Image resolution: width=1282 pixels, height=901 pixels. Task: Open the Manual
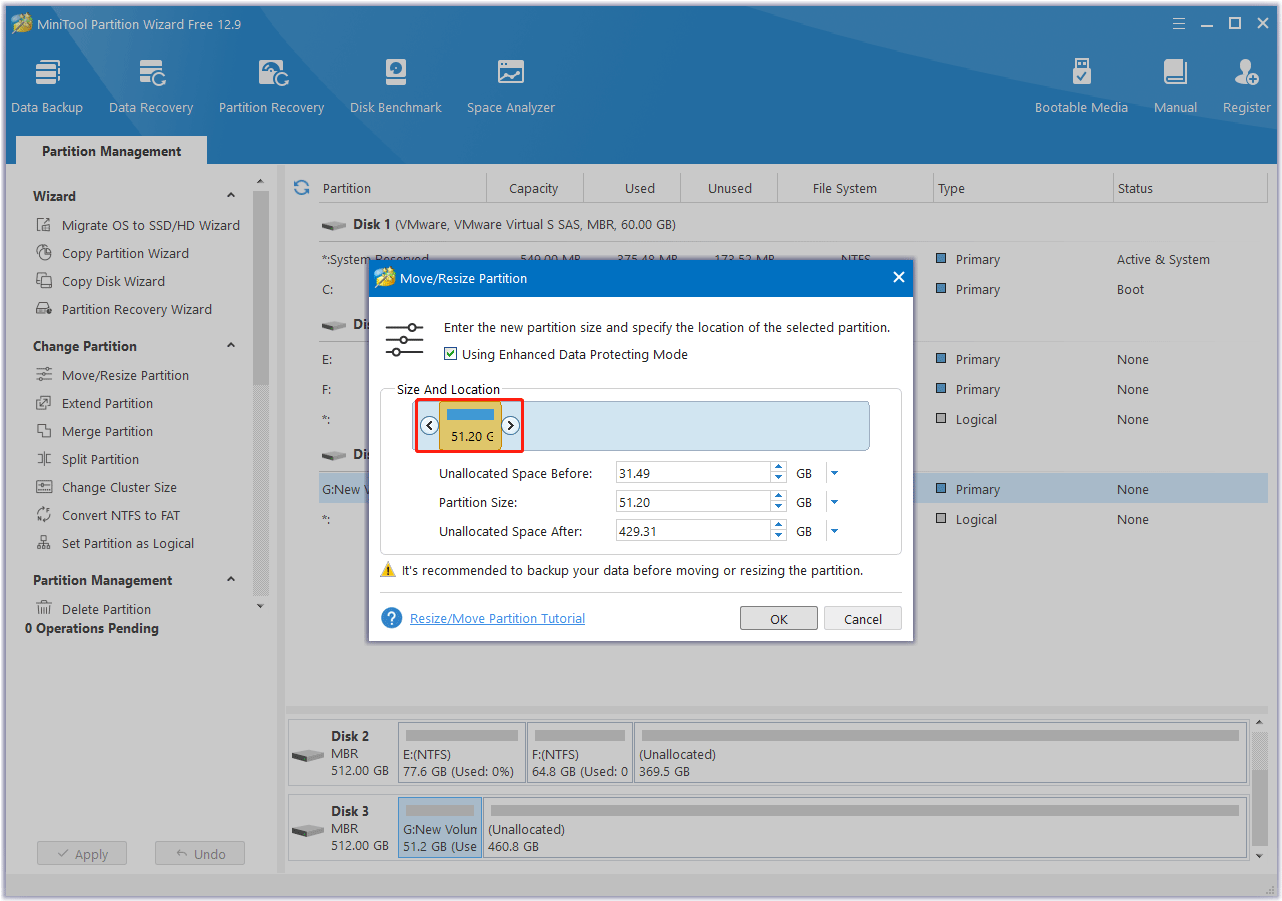[1175, 85]
